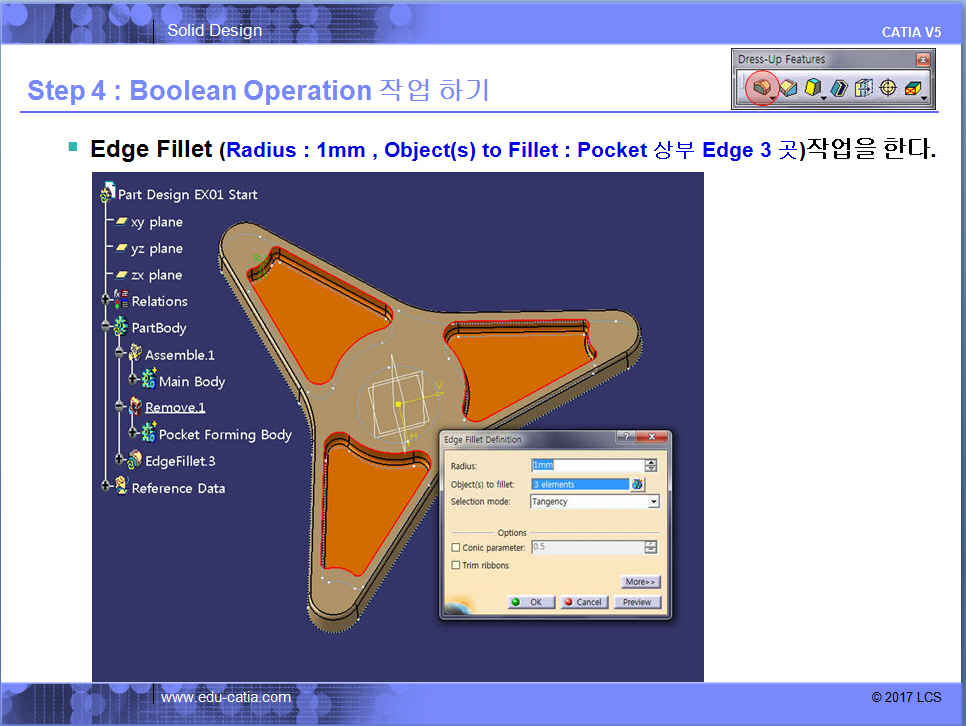
Task: Check the Trim ribbons option
Action: 456,565
